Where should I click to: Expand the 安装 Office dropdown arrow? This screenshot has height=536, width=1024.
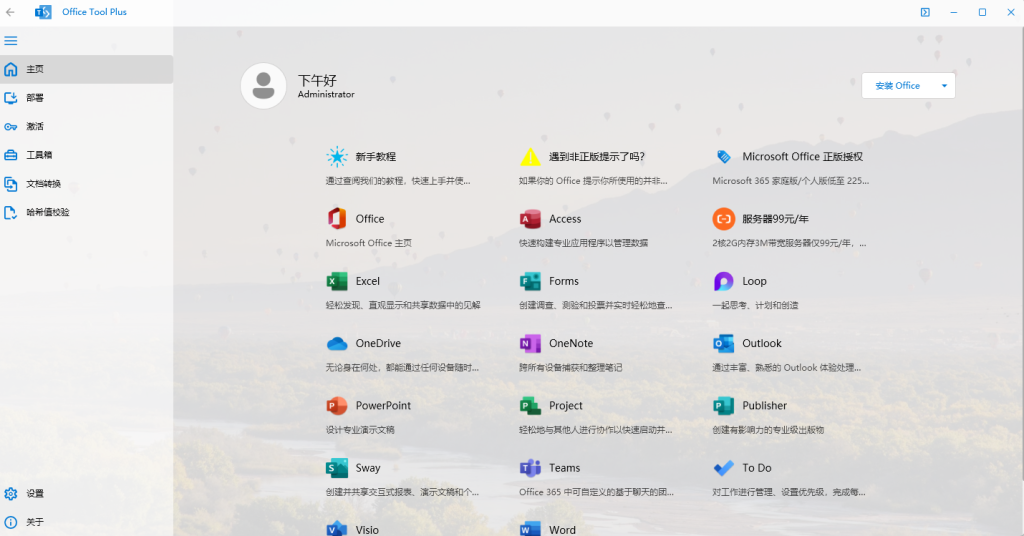(x=944, y=86)
